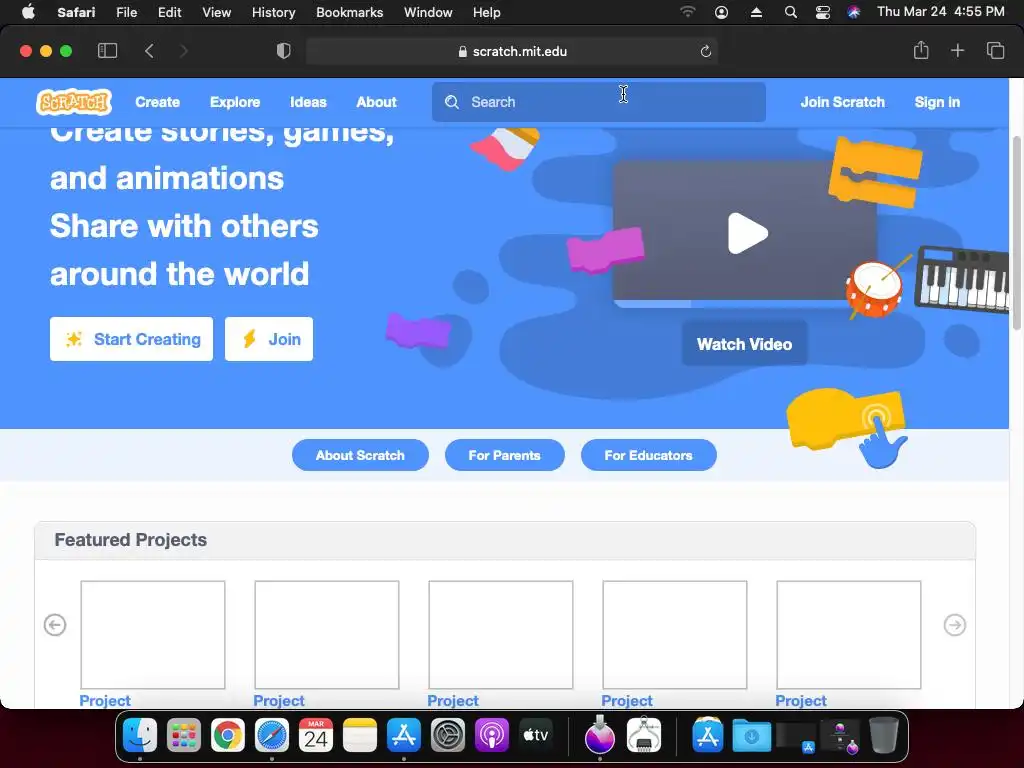This screenshot has width=1024, height=768.
Task: Open a new Safari tab
Action: [957, 50]
